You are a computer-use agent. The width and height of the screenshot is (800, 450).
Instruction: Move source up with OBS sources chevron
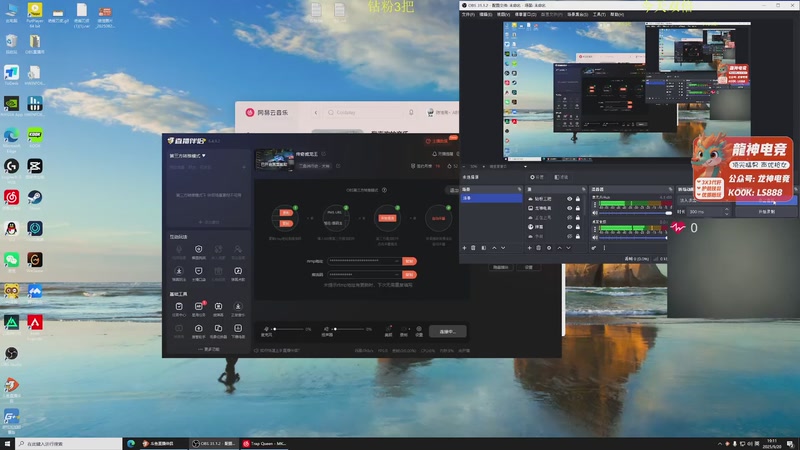coord(559,248)
